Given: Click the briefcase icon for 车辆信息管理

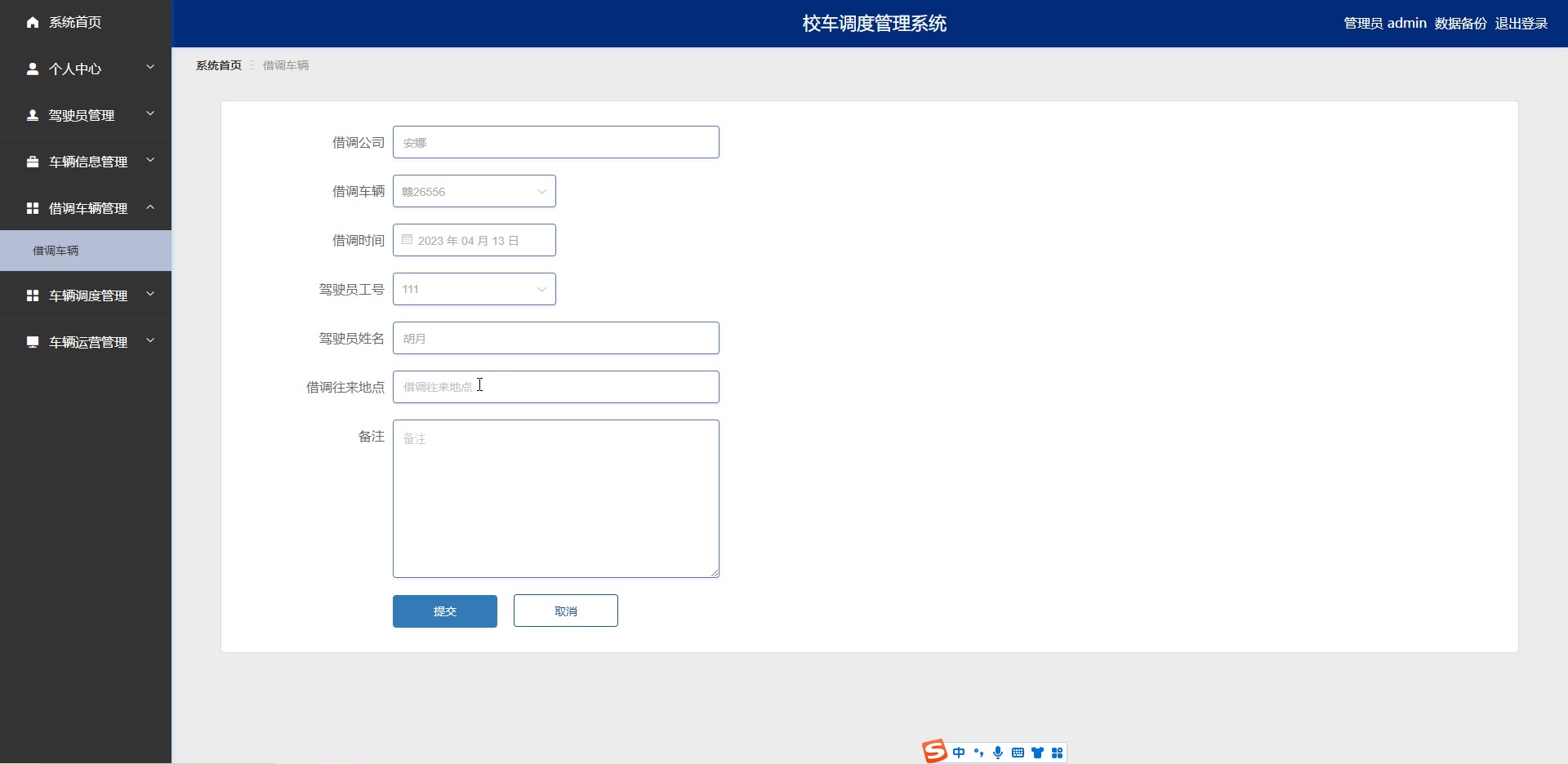Looking at the screenshot, I should [x=33, y=162].
